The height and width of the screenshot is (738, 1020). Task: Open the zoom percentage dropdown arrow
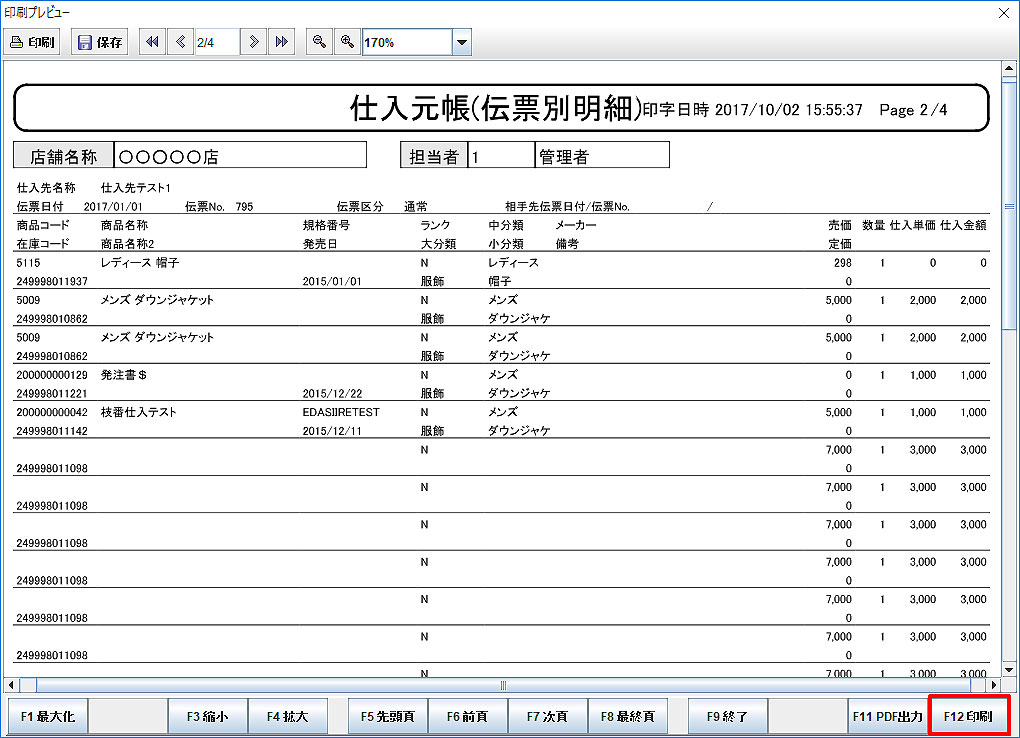pos(462,42)
